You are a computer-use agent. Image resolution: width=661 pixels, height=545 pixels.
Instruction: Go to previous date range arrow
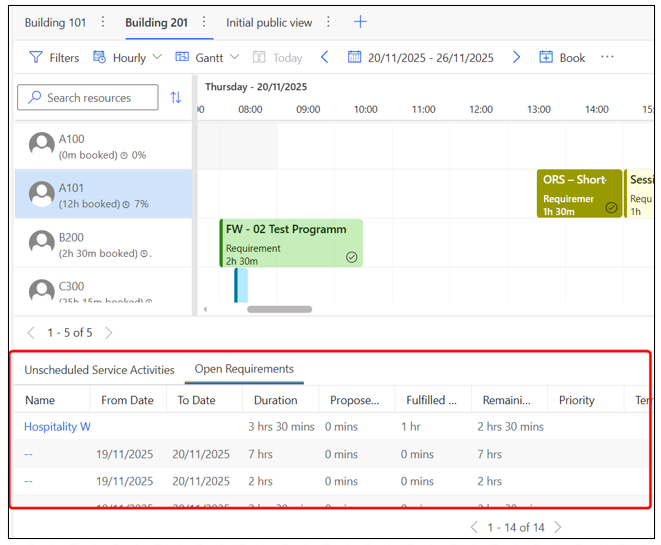[324, 58]
